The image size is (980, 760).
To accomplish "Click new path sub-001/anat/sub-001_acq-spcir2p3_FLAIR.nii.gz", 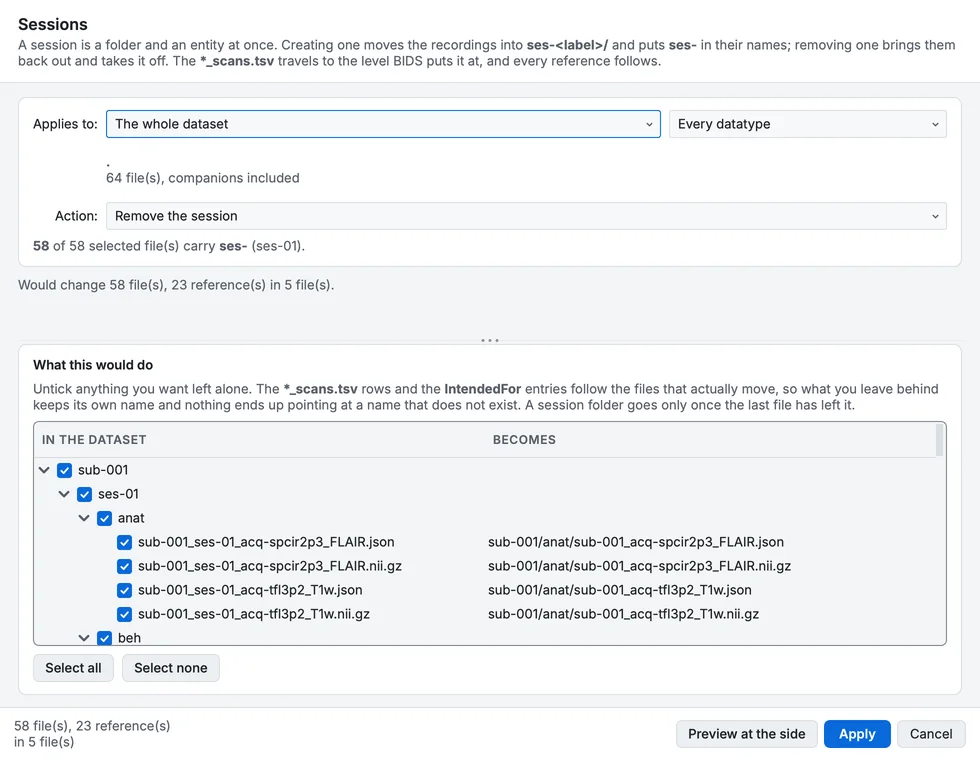I will 639,566.
